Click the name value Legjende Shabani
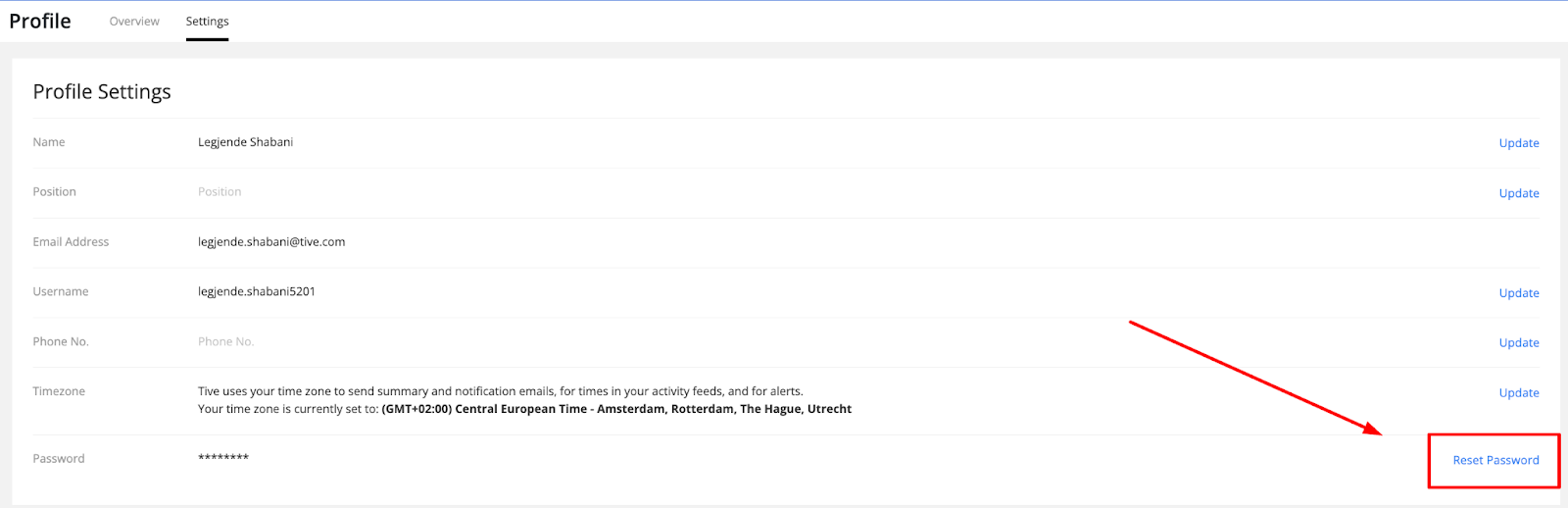The height and width of the screenshot is (508, 1568). pyautogui.click(x=245, y=142)
